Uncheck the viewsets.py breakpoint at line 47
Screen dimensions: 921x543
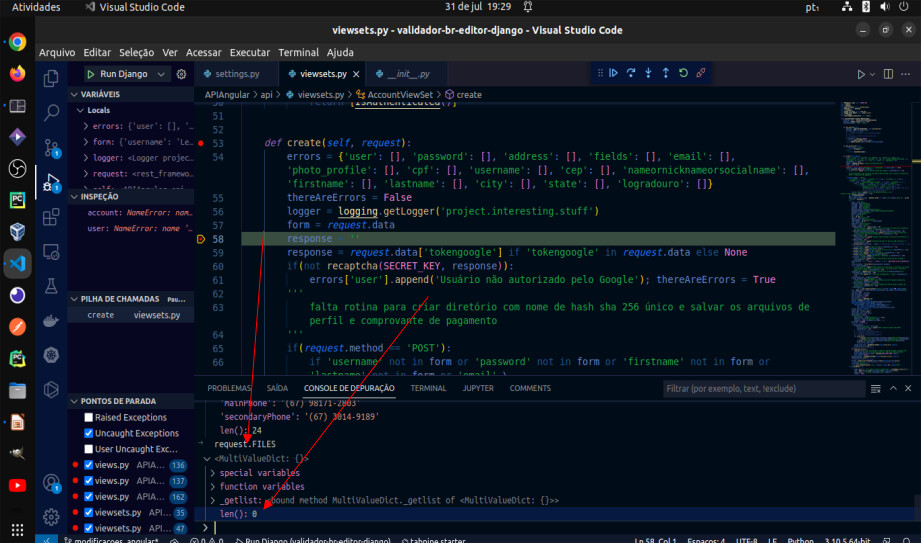tap(89, 528)
